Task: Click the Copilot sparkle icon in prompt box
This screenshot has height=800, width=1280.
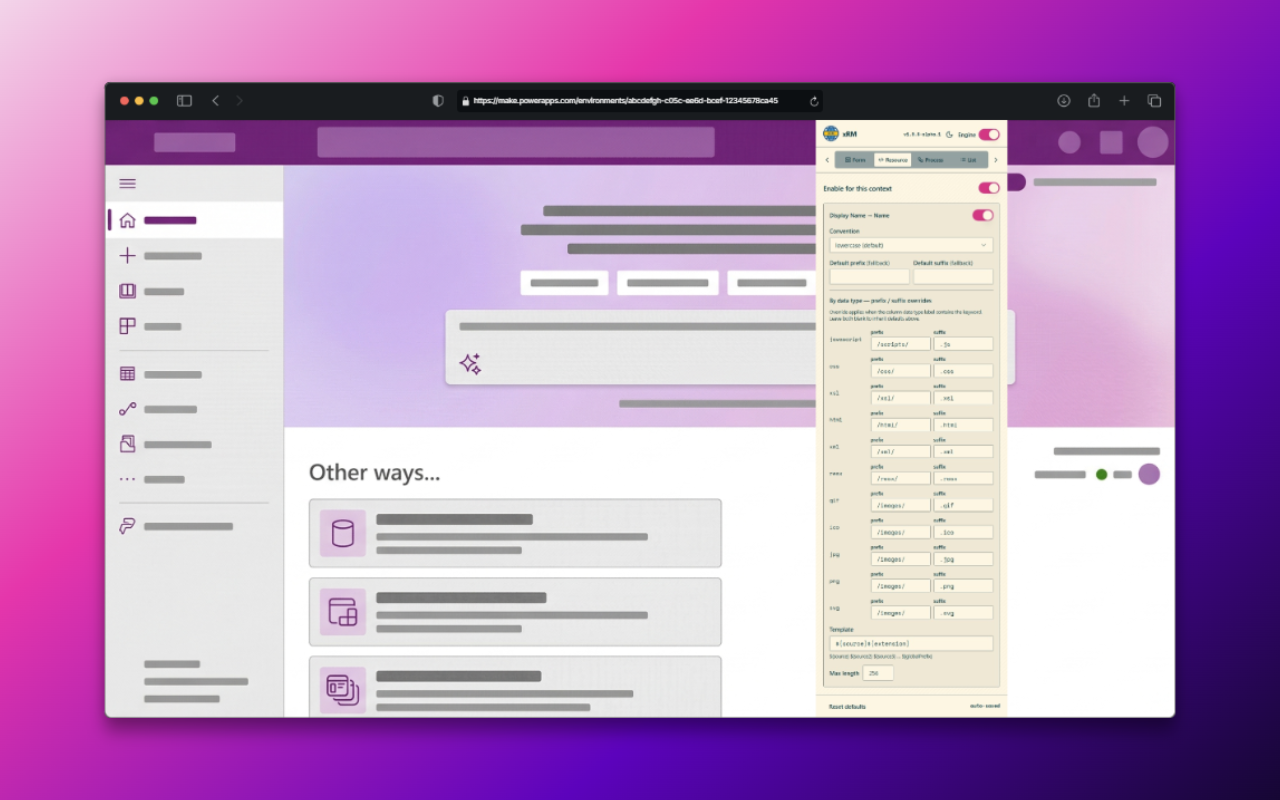Action: pyautogui.click(x=470, y=364)
